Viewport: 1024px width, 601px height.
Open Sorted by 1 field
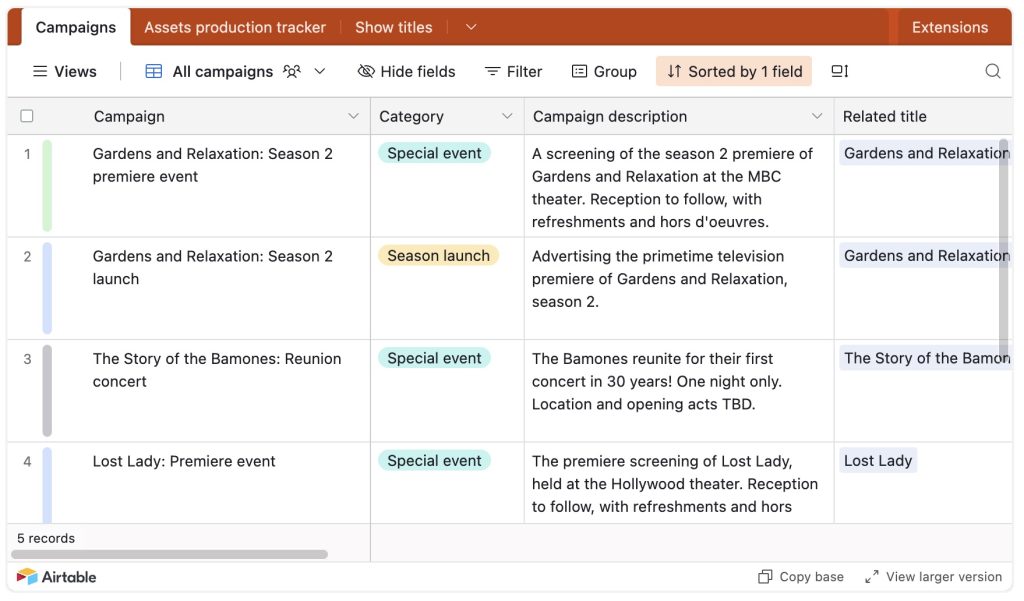(734, 71)
